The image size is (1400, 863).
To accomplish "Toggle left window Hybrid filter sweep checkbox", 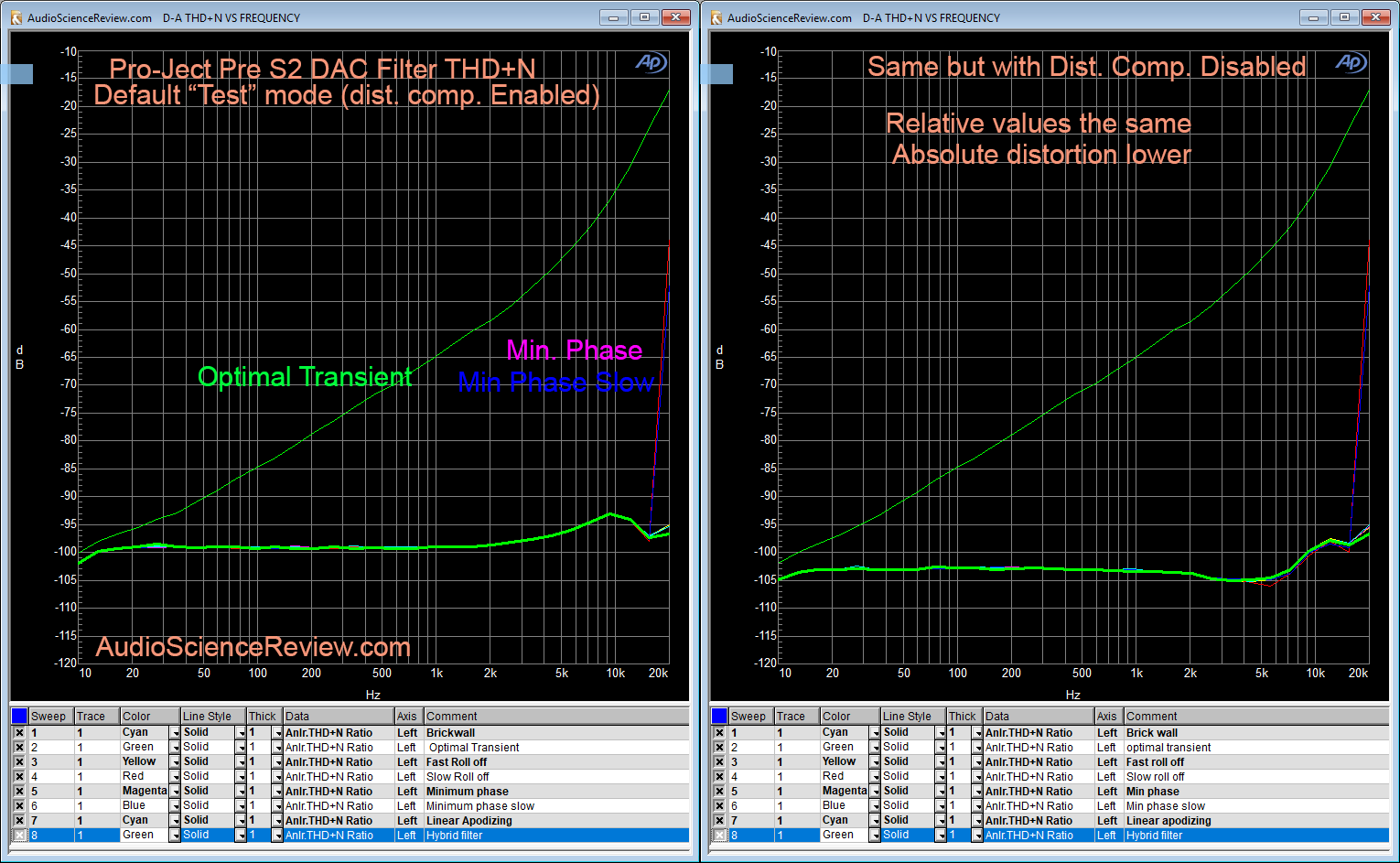I will click(x=19, y=836).
